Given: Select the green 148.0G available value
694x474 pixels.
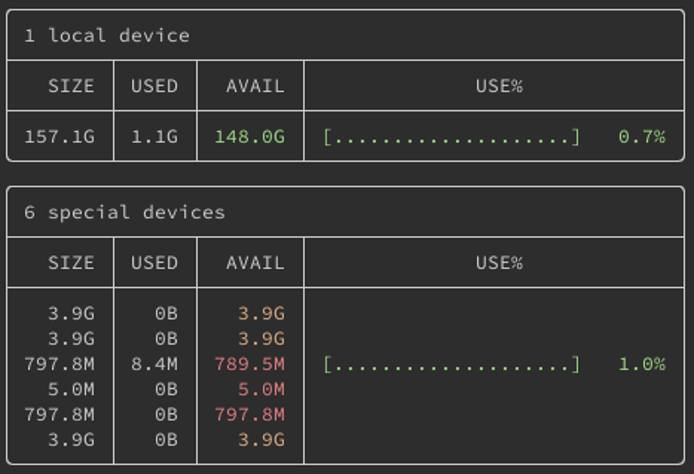Looking at the screenshot, I should coord(249,137).
